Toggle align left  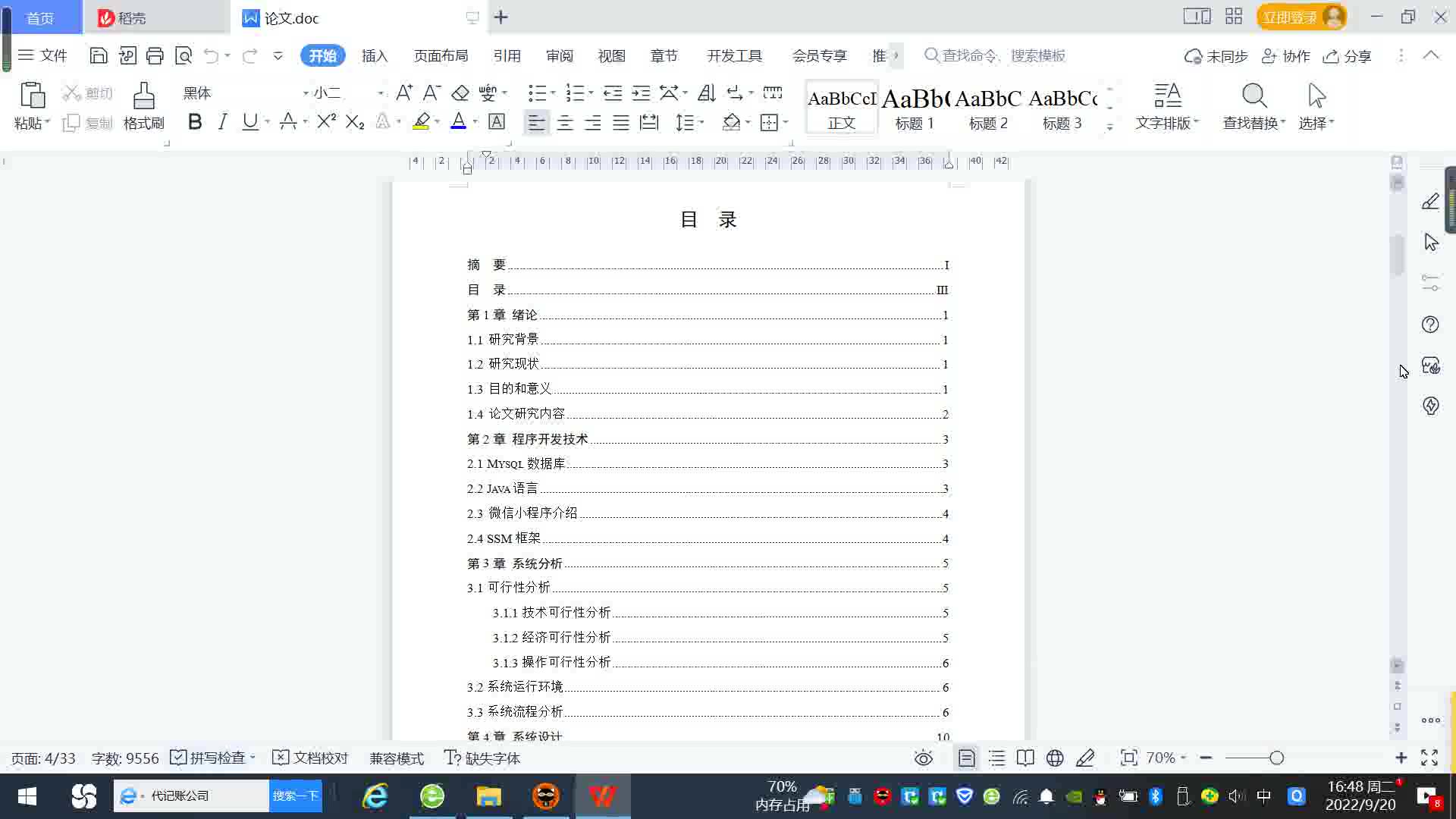pyautogui.click(x=536, y=122)
